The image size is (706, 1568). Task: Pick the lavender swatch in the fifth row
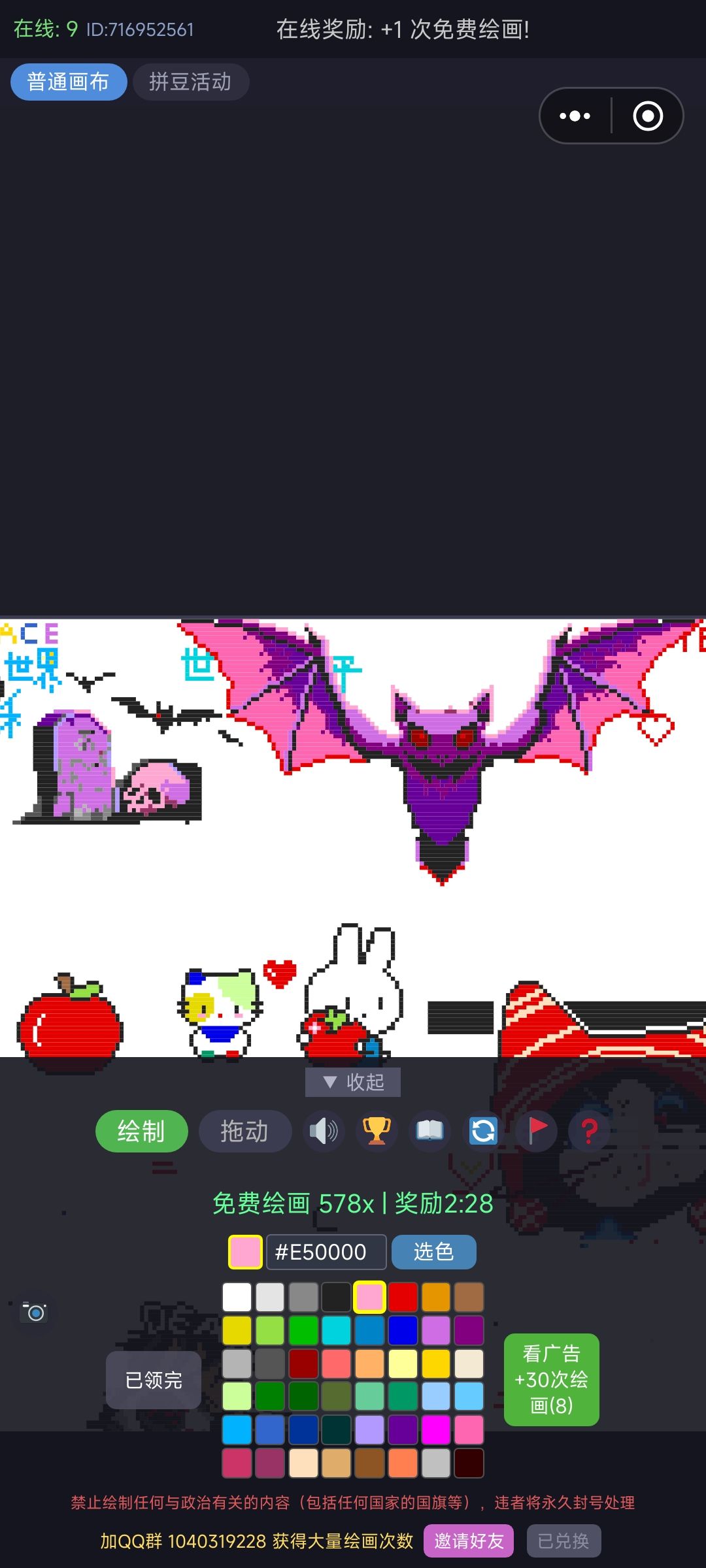369,1429
